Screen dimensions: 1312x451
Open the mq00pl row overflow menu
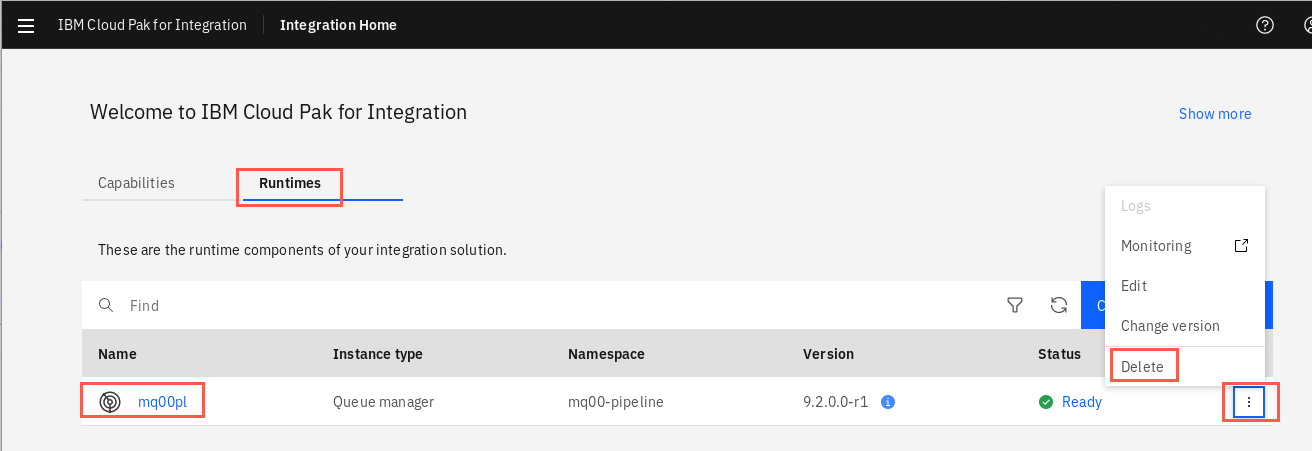tap(1249, 402)
